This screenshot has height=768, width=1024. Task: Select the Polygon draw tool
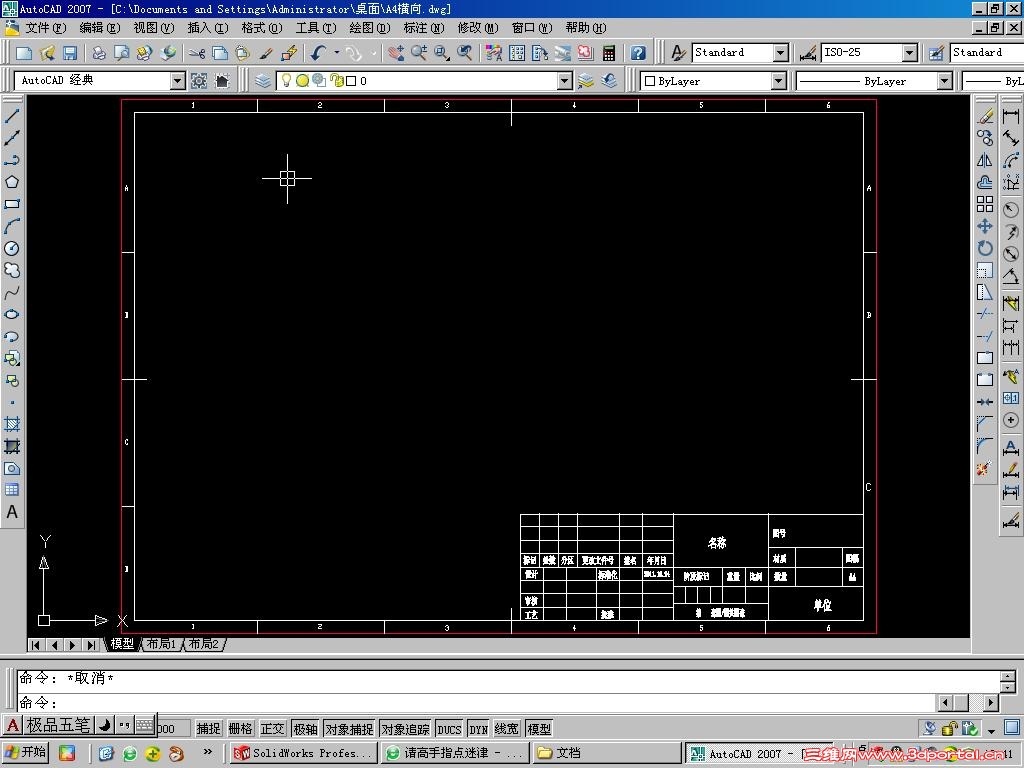pyautogui.click(x=12, y=182)
